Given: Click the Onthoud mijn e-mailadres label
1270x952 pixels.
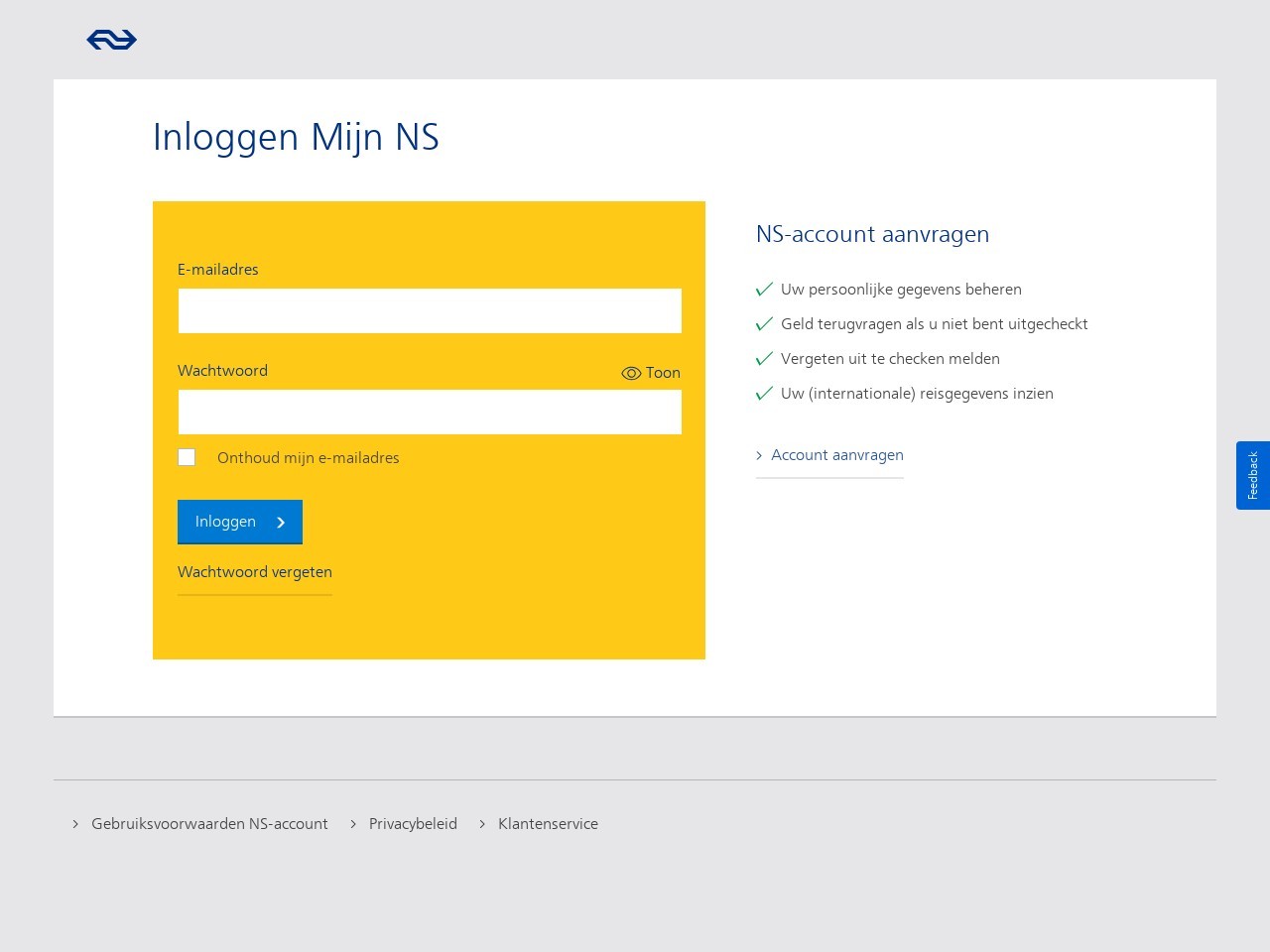Looking at the screenshot, I should point(309,458).
